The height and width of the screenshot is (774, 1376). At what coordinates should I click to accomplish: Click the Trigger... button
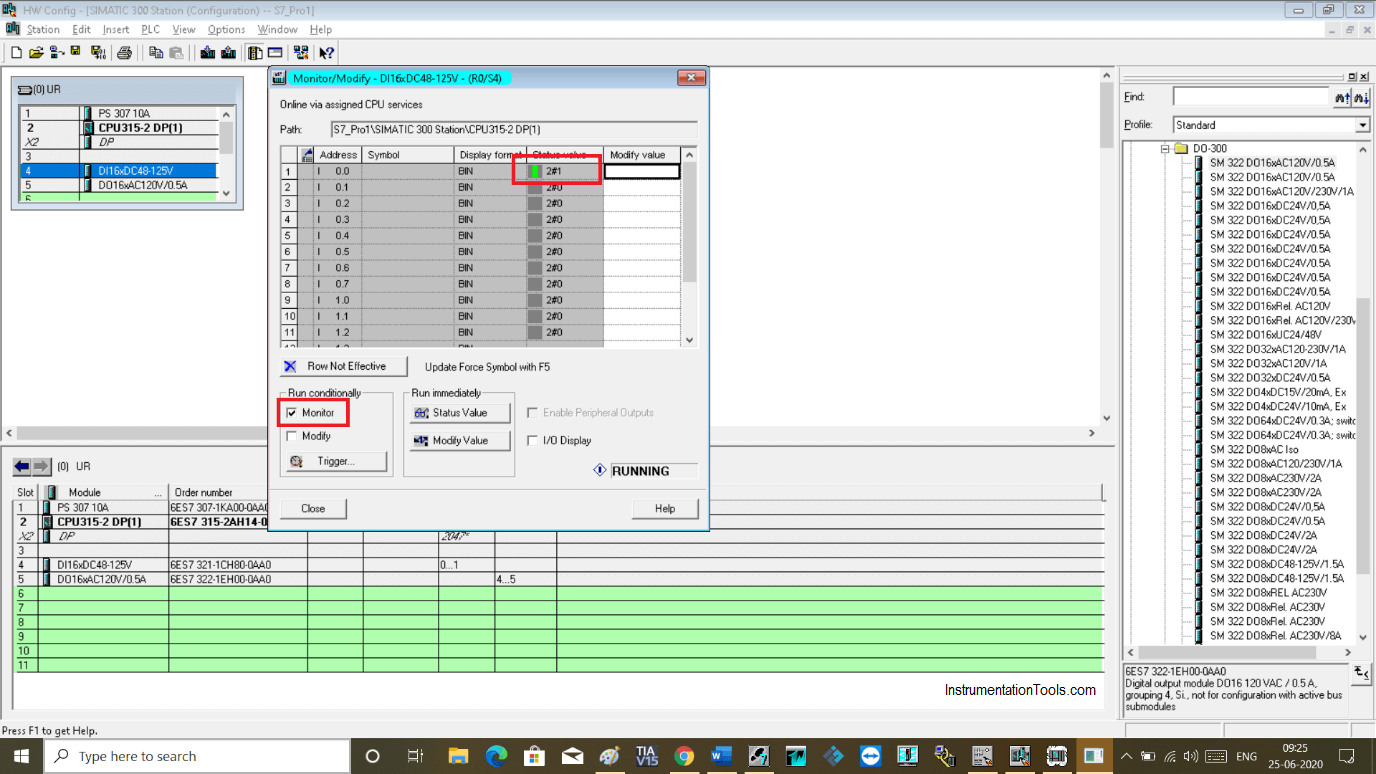336,461
